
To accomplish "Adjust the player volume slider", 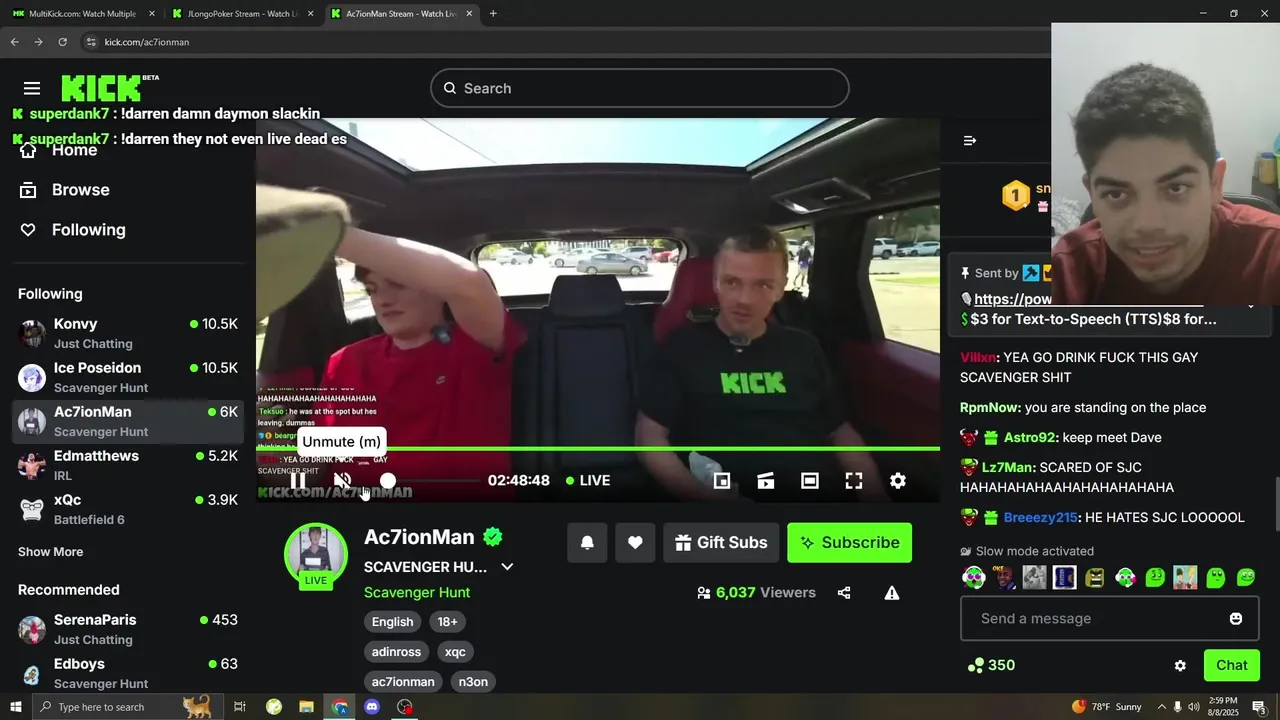I will (388, 481).
